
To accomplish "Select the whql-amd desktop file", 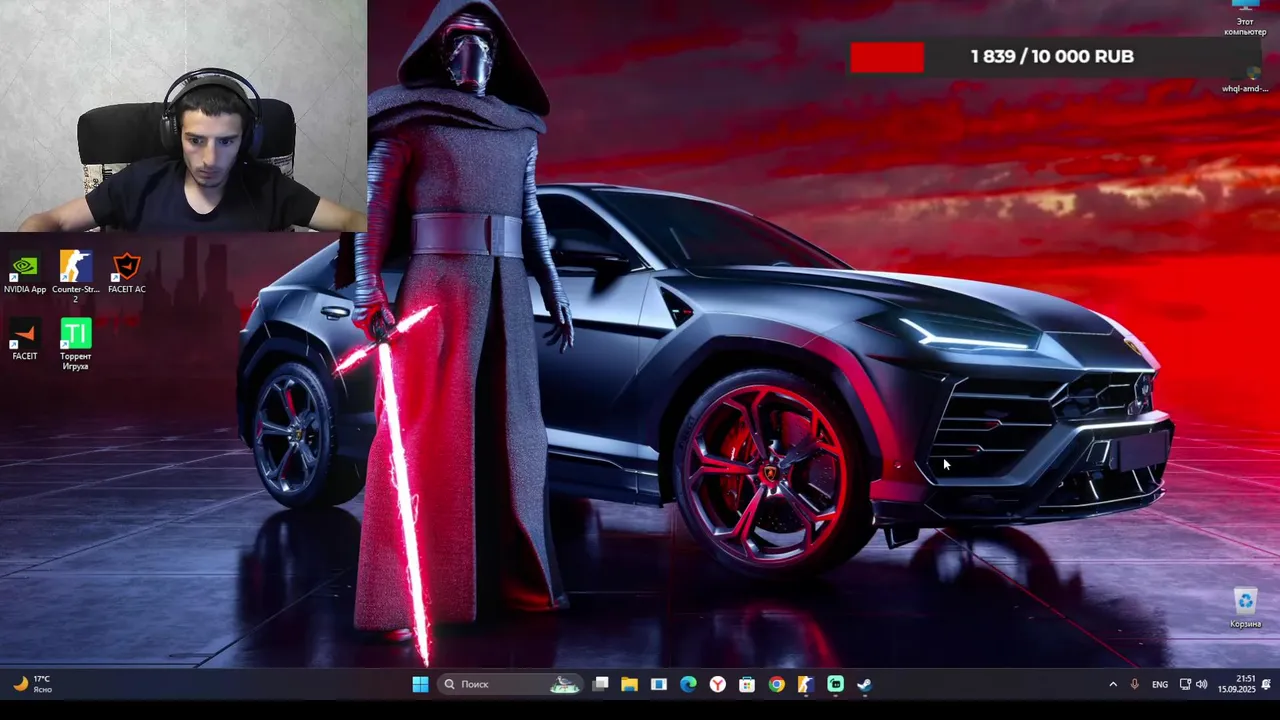I will (x=1245, y=78).
